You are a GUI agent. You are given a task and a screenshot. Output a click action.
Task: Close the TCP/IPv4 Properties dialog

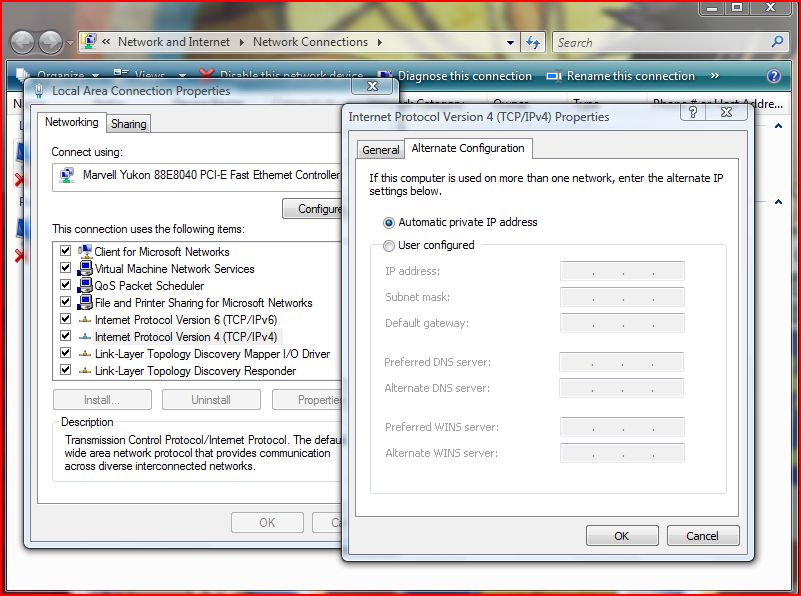[726, 112]
